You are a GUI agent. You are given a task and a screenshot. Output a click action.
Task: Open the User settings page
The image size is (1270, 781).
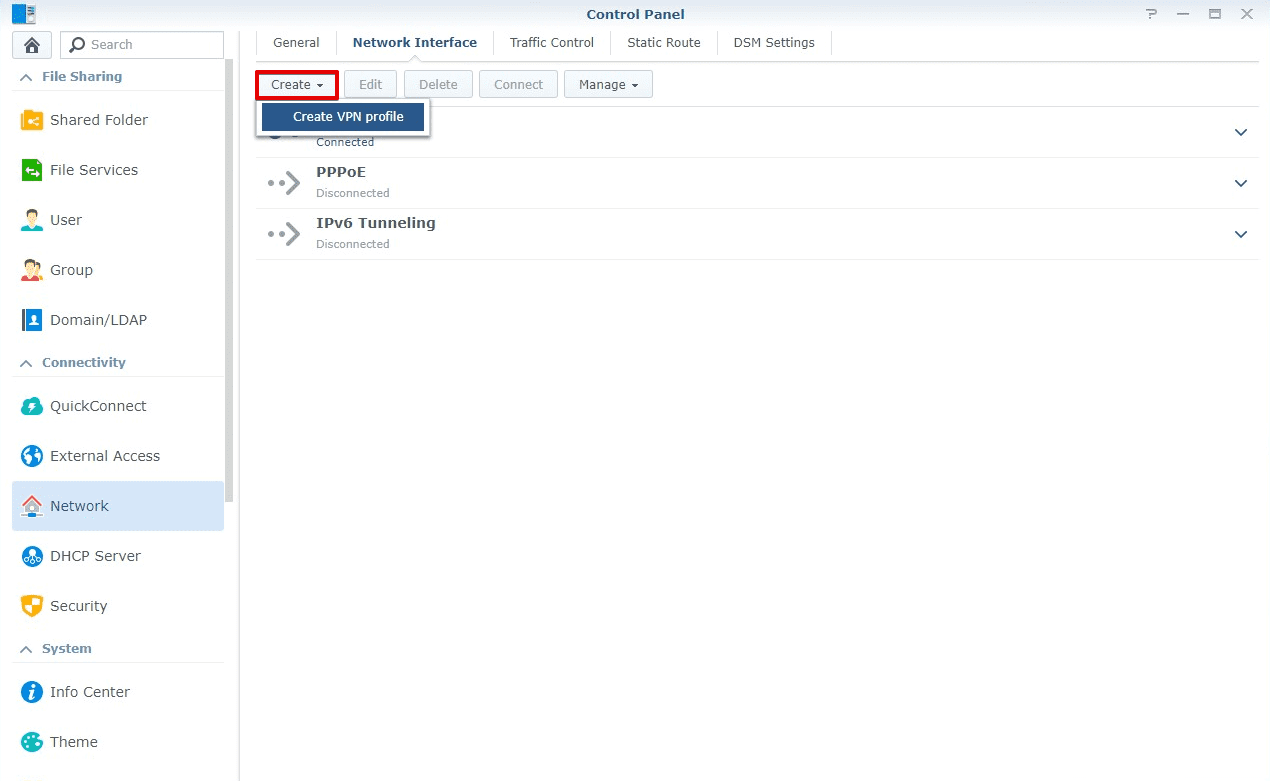(x=67, y=219)
